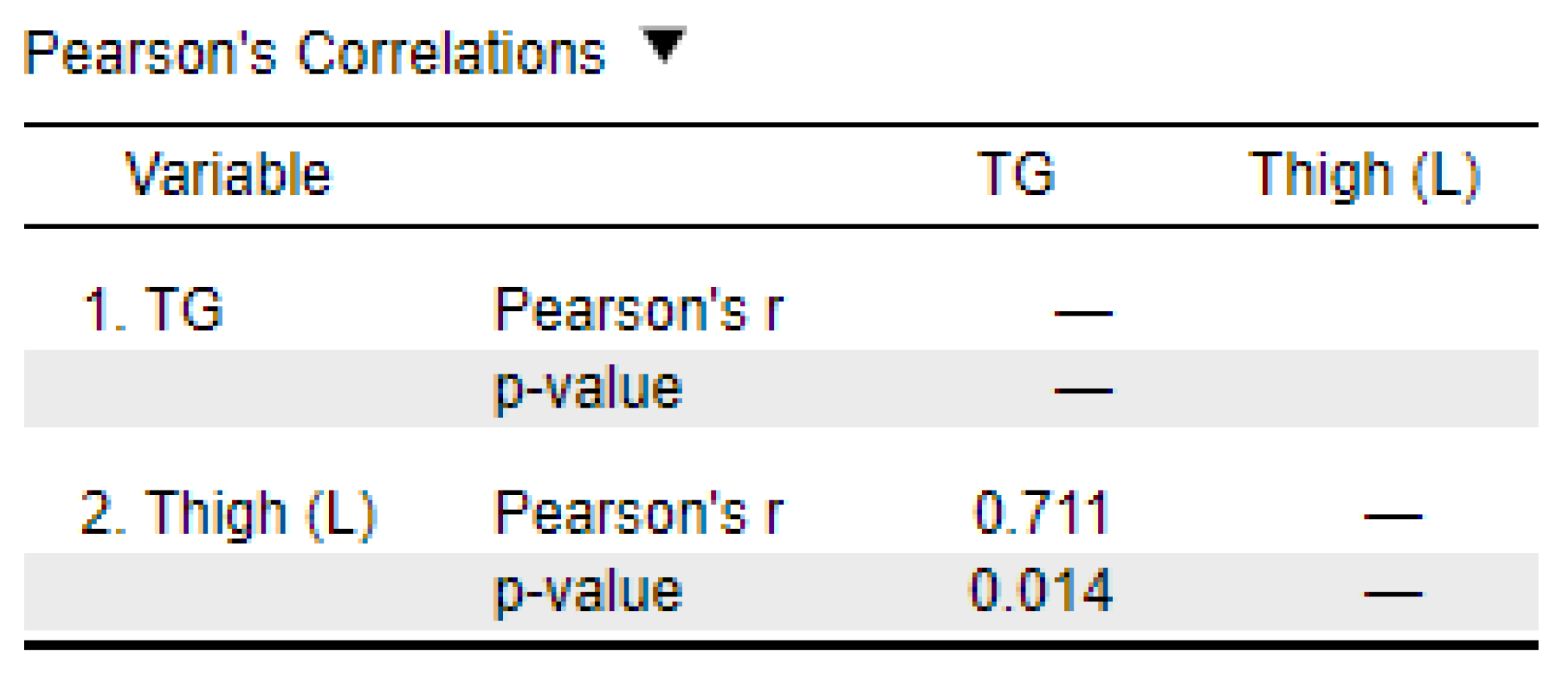This screenshot has height=673, width=1568.
Task: Select the 2. Thigh (L) row label
Action: [228, 514]
